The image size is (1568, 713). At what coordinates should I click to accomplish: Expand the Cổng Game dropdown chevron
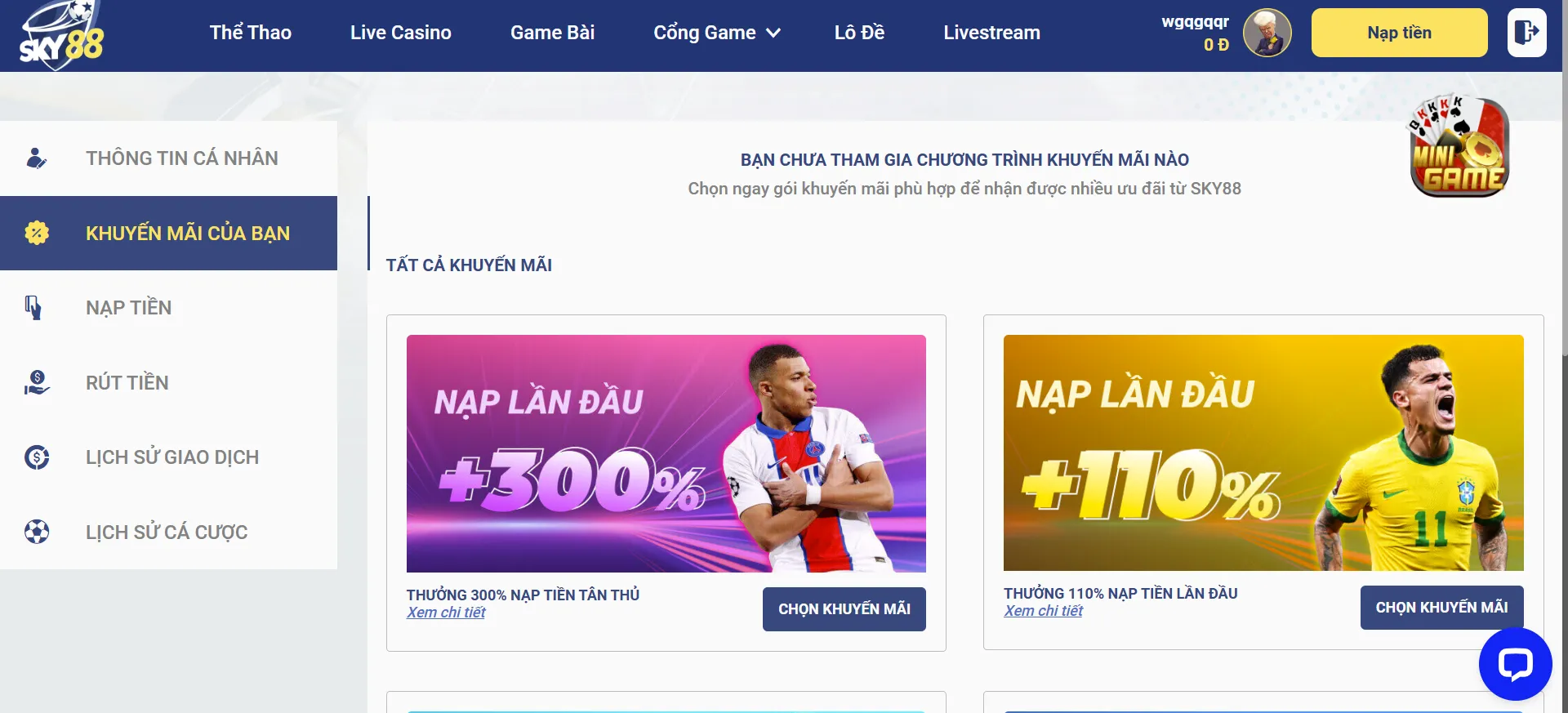(773, 33)
